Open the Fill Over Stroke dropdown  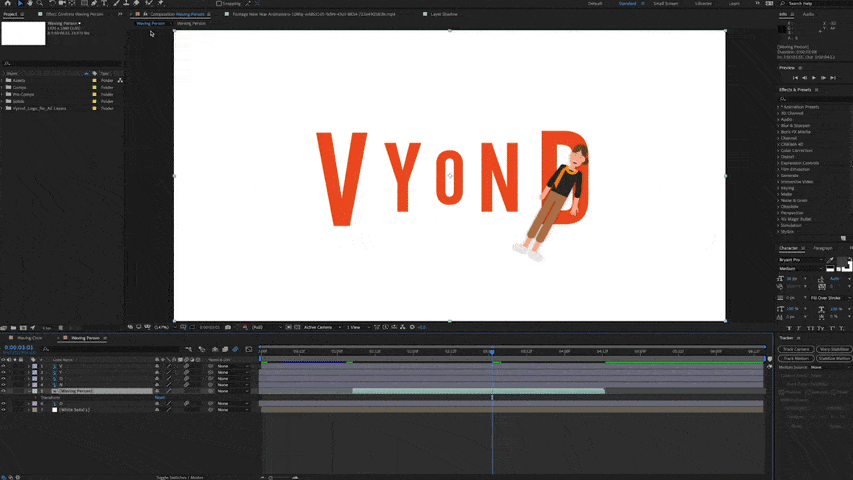830,298
